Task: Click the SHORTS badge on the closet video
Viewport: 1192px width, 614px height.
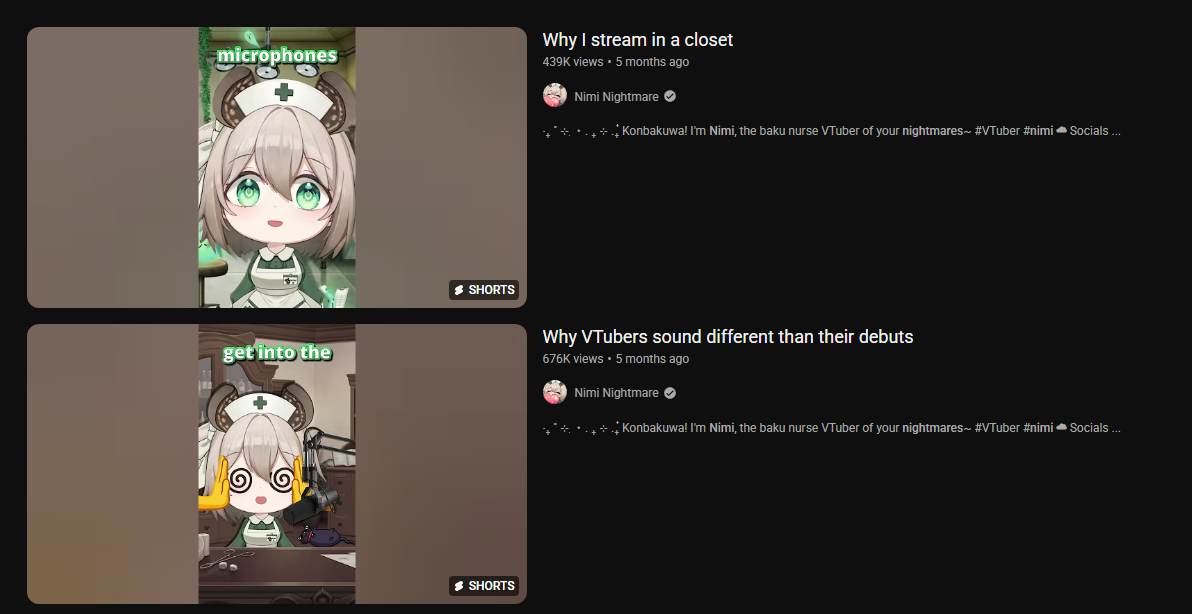Action: coord(484,290)
